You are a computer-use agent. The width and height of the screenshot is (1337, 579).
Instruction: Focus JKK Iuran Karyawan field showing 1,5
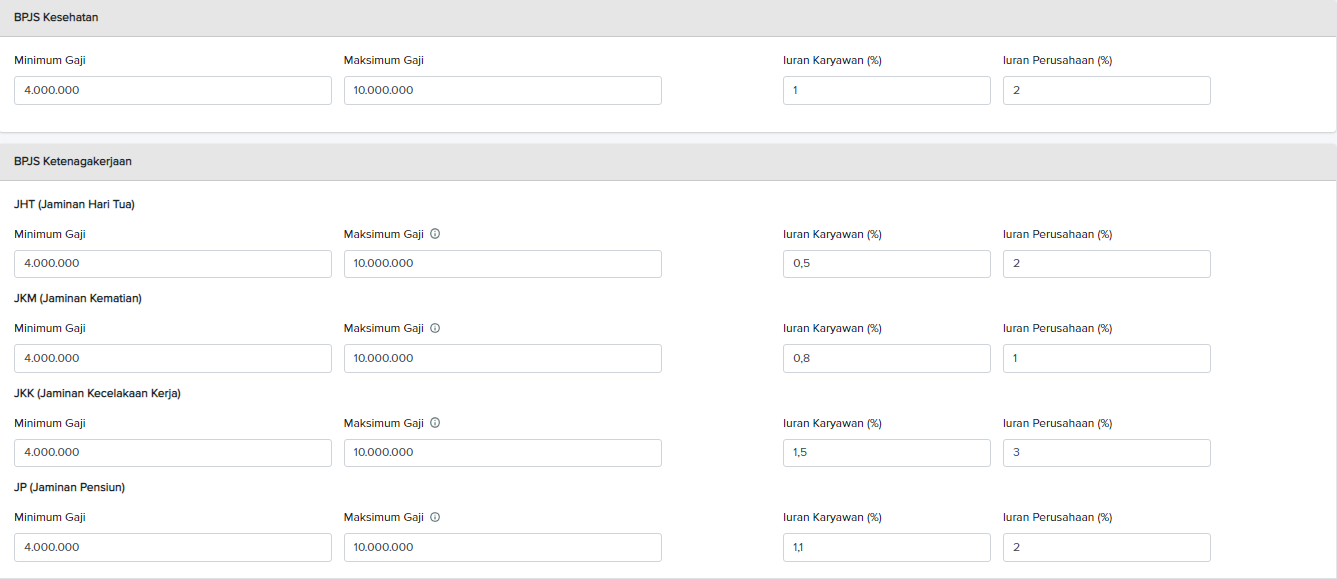coord(886,453)
